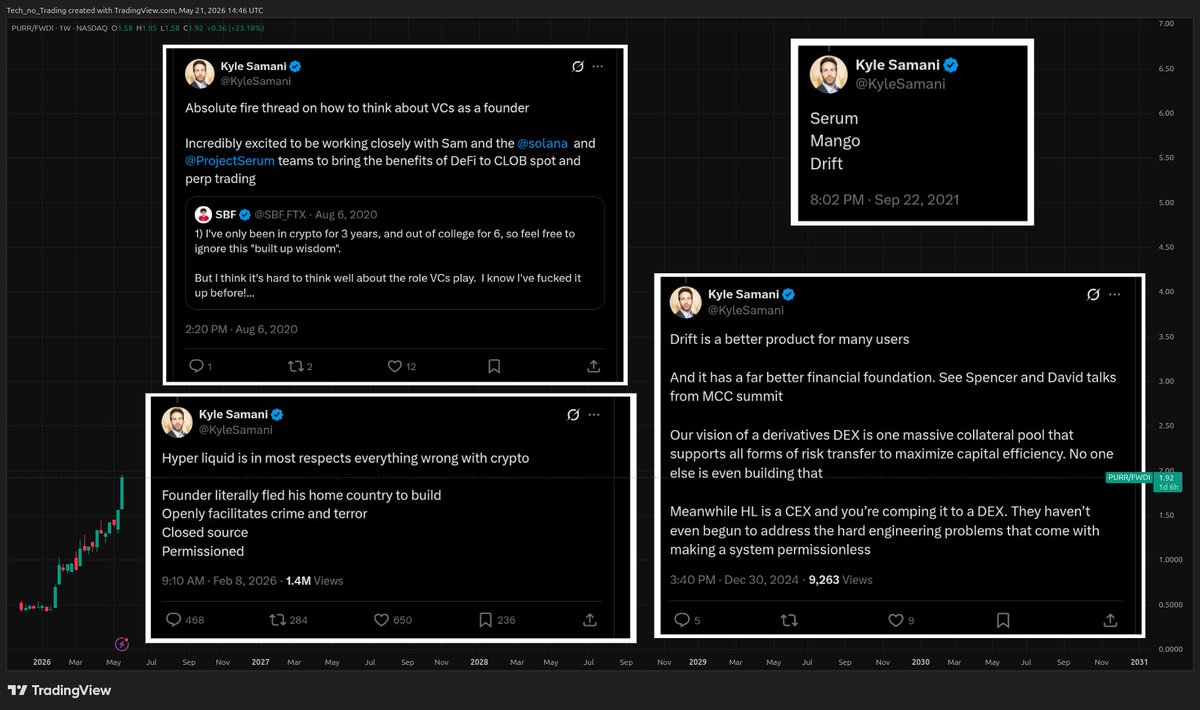Click the word Mango in the tweet
Viewport: 1200px width, 710px height.
click(835, 141)
